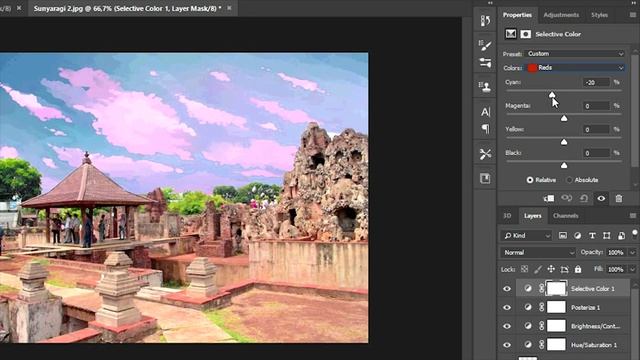
Task: Click the Magenta value field
Action: click(x=596, y=106)
